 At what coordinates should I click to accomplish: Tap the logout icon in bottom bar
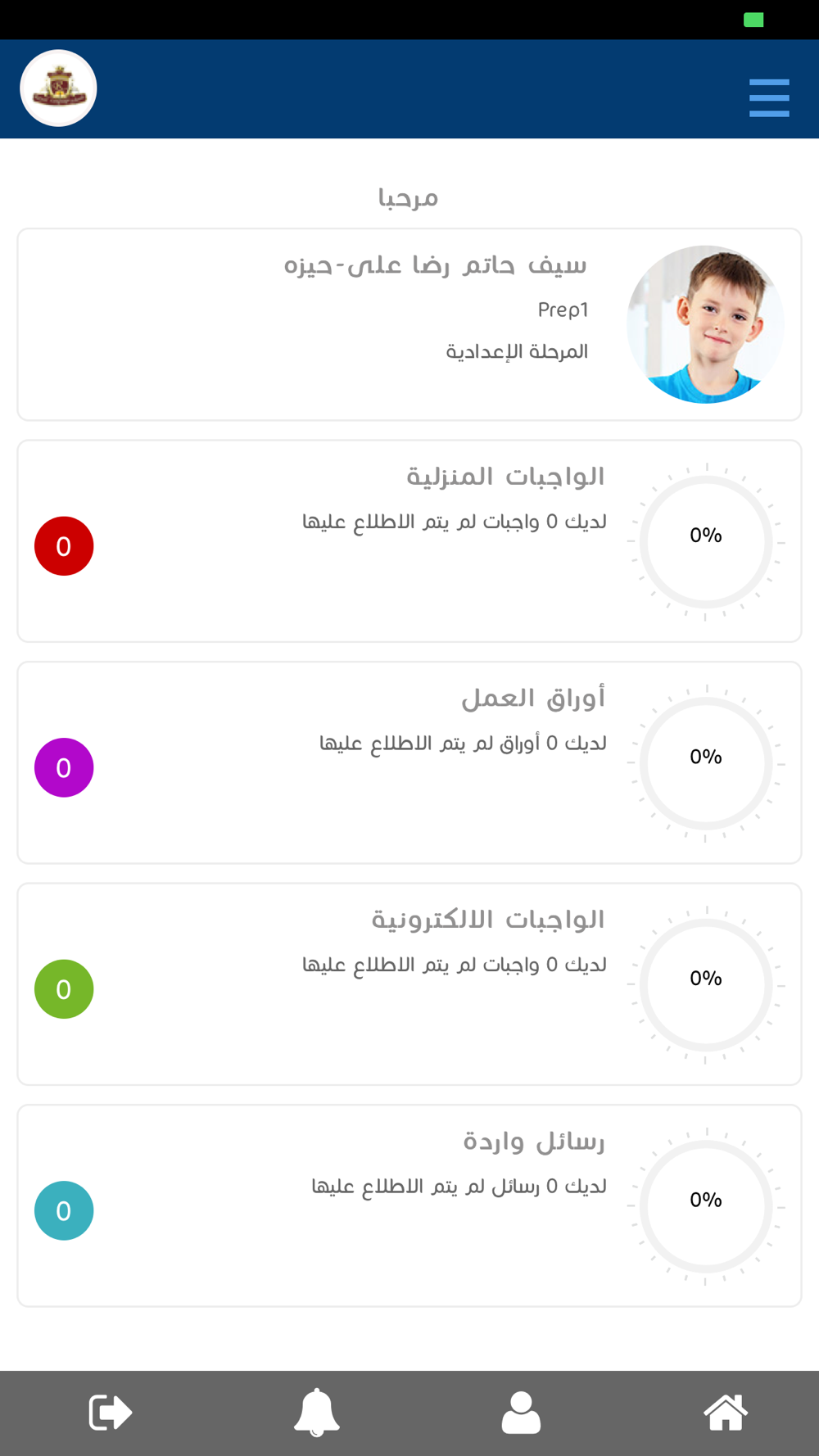pyautogui.click(x=111, y=1413)
